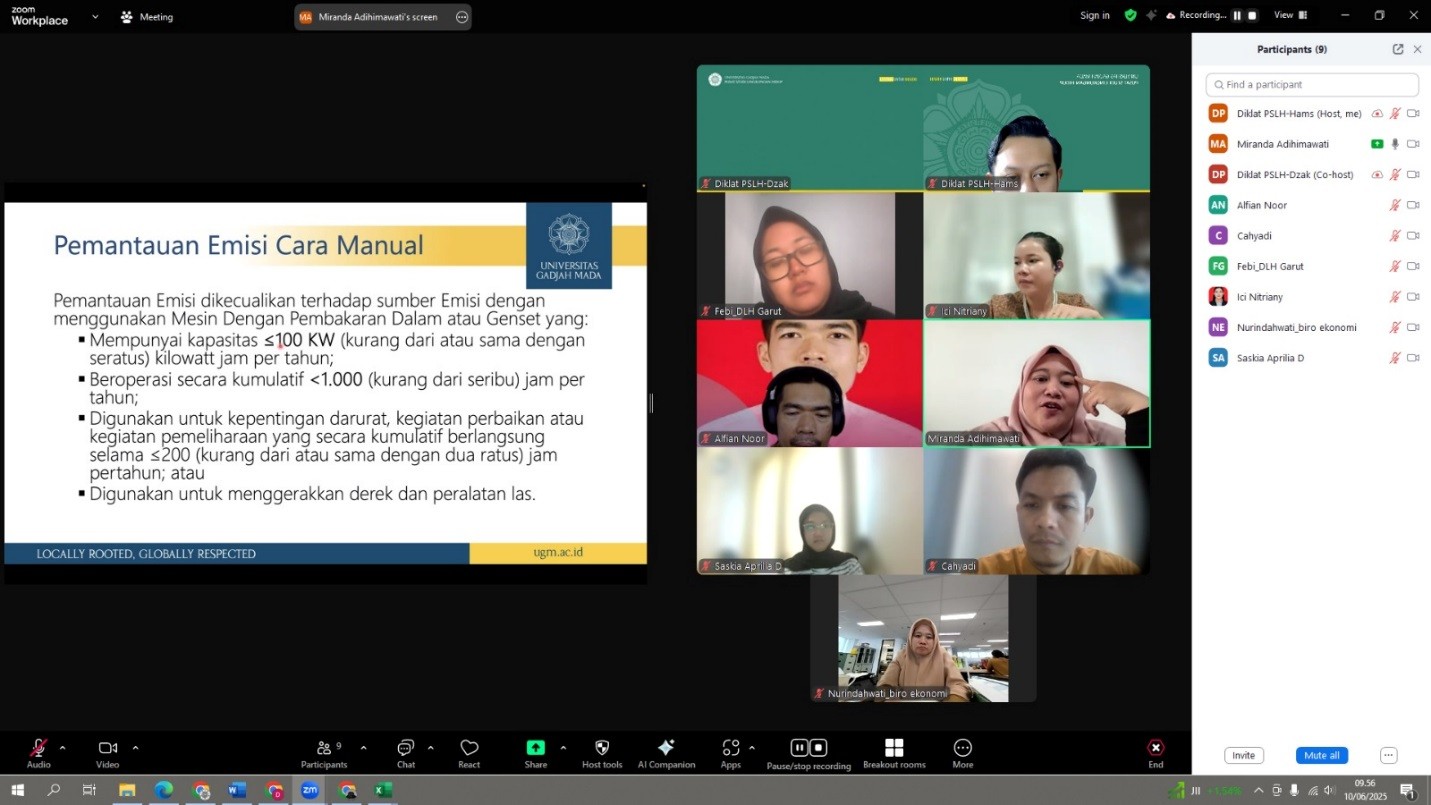The height and width of the screenshot is (805, 1431).
Task: Expand the Audio options arrow
Action: [x=62, y=747]
